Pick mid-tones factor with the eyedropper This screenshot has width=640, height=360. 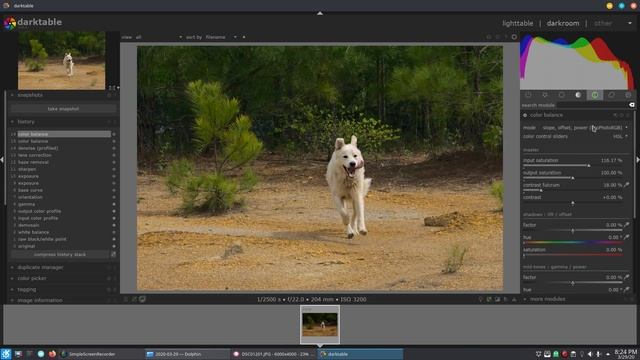point(627,277)
